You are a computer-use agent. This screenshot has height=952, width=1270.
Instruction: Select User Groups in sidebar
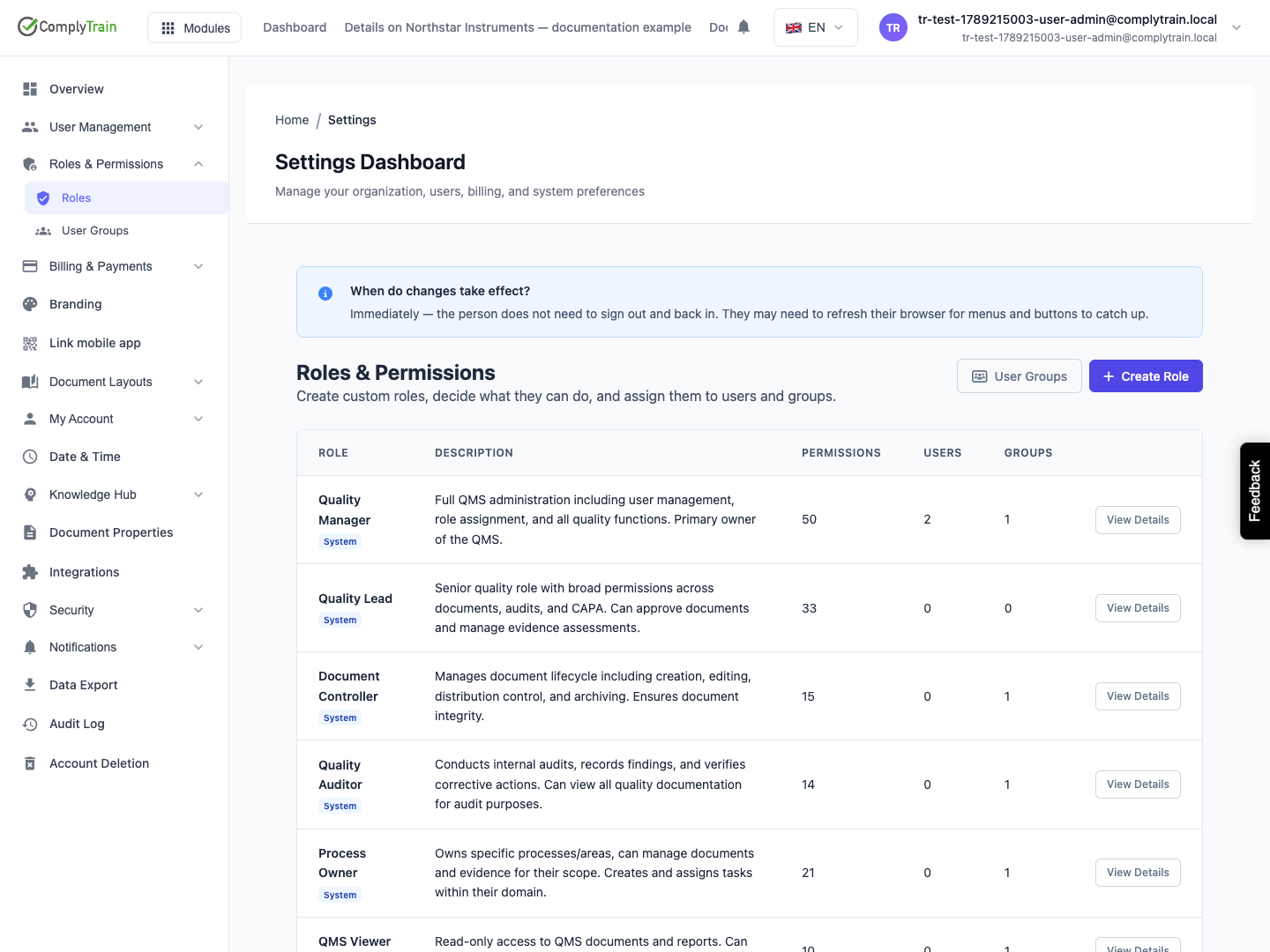point(126,231)
